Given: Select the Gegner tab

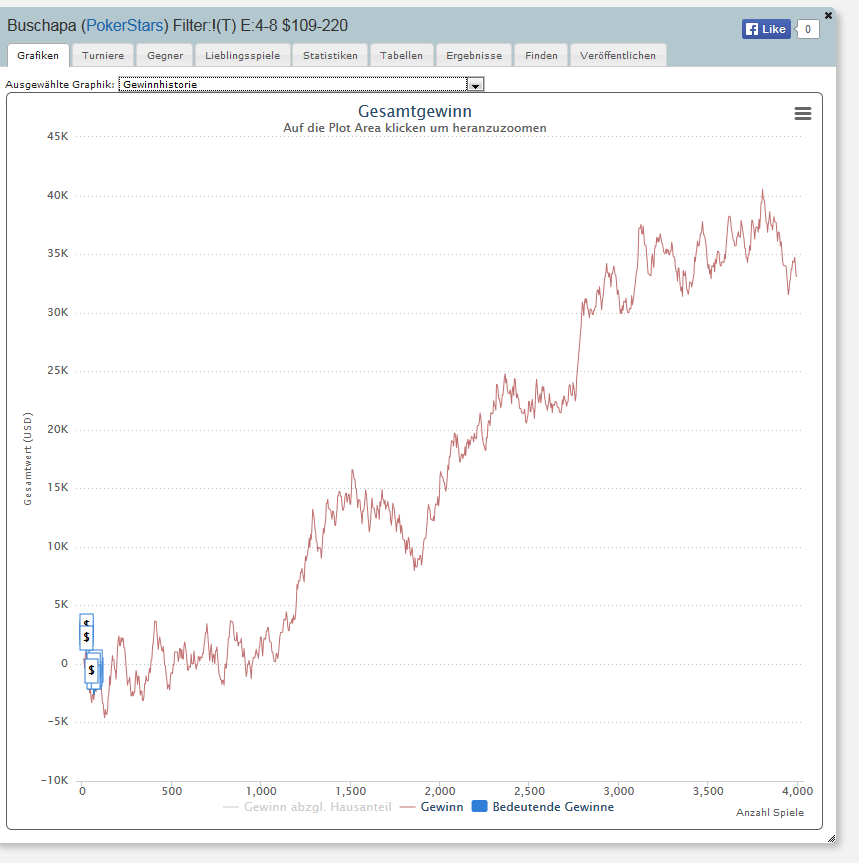Looking at the screenshot, I should (x=165, y=56).
